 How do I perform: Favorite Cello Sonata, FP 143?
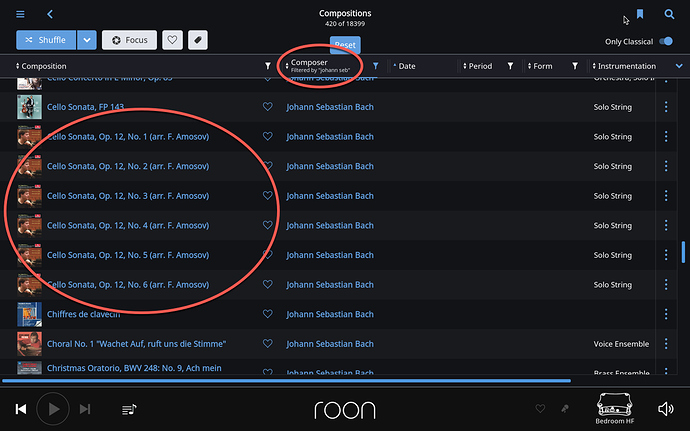point(268,107)
